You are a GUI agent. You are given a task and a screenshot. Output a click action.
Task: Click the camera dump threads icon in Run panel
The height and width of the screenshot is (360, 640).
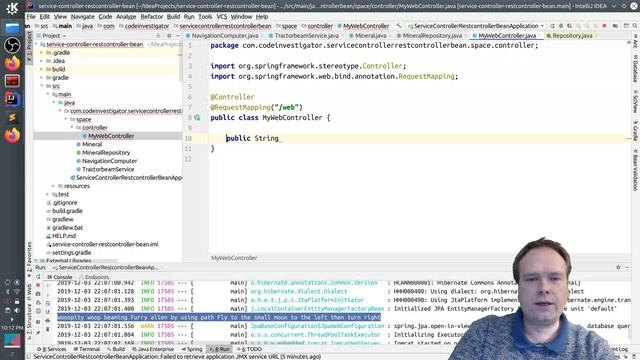[x=38, y=294]
